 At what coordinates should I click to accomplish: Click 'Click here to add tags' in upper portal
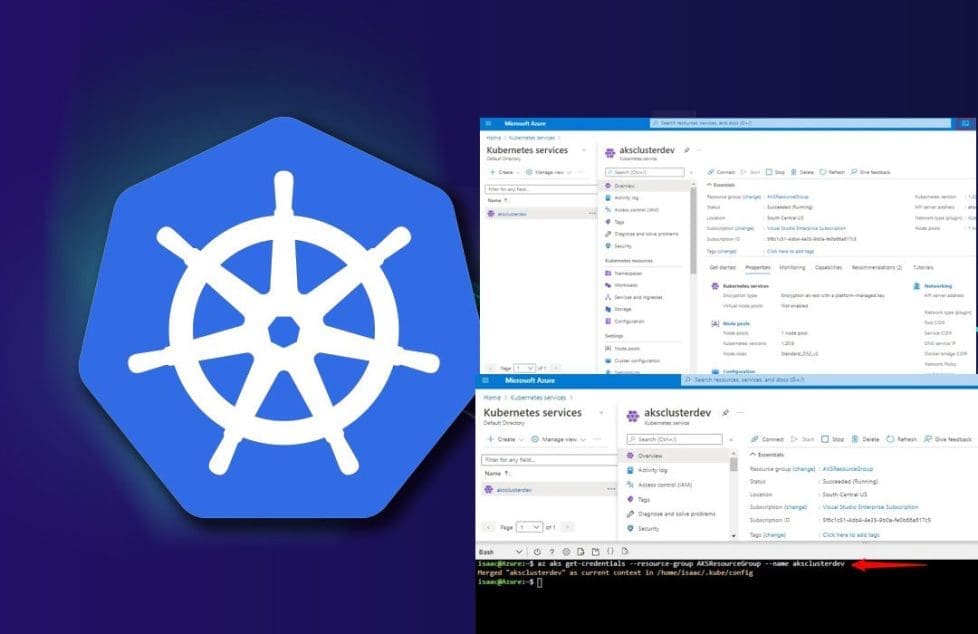click(x=790, y=251)
